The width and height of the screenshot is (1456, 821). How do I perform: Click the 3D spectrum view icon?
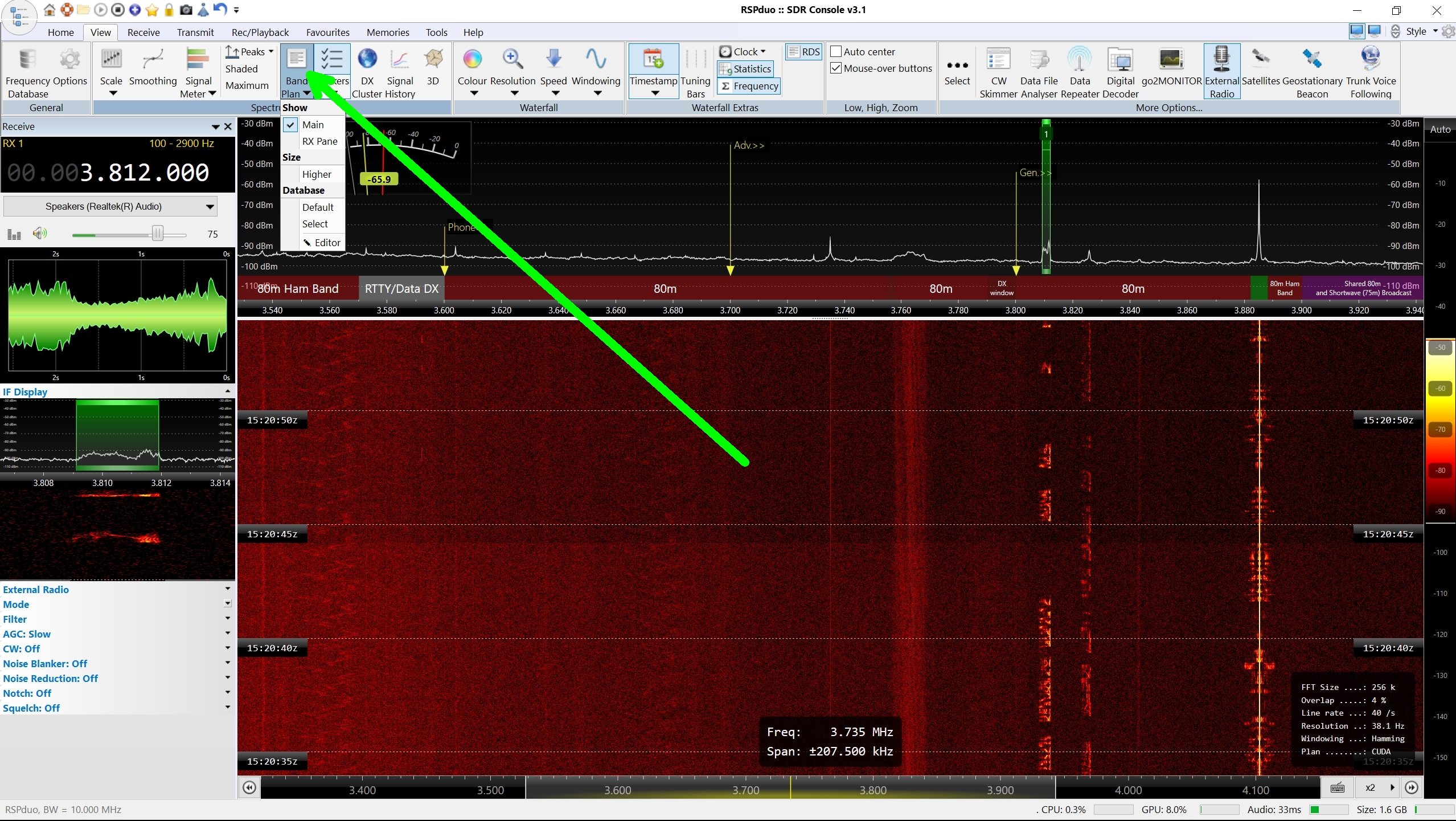point(433,59)
